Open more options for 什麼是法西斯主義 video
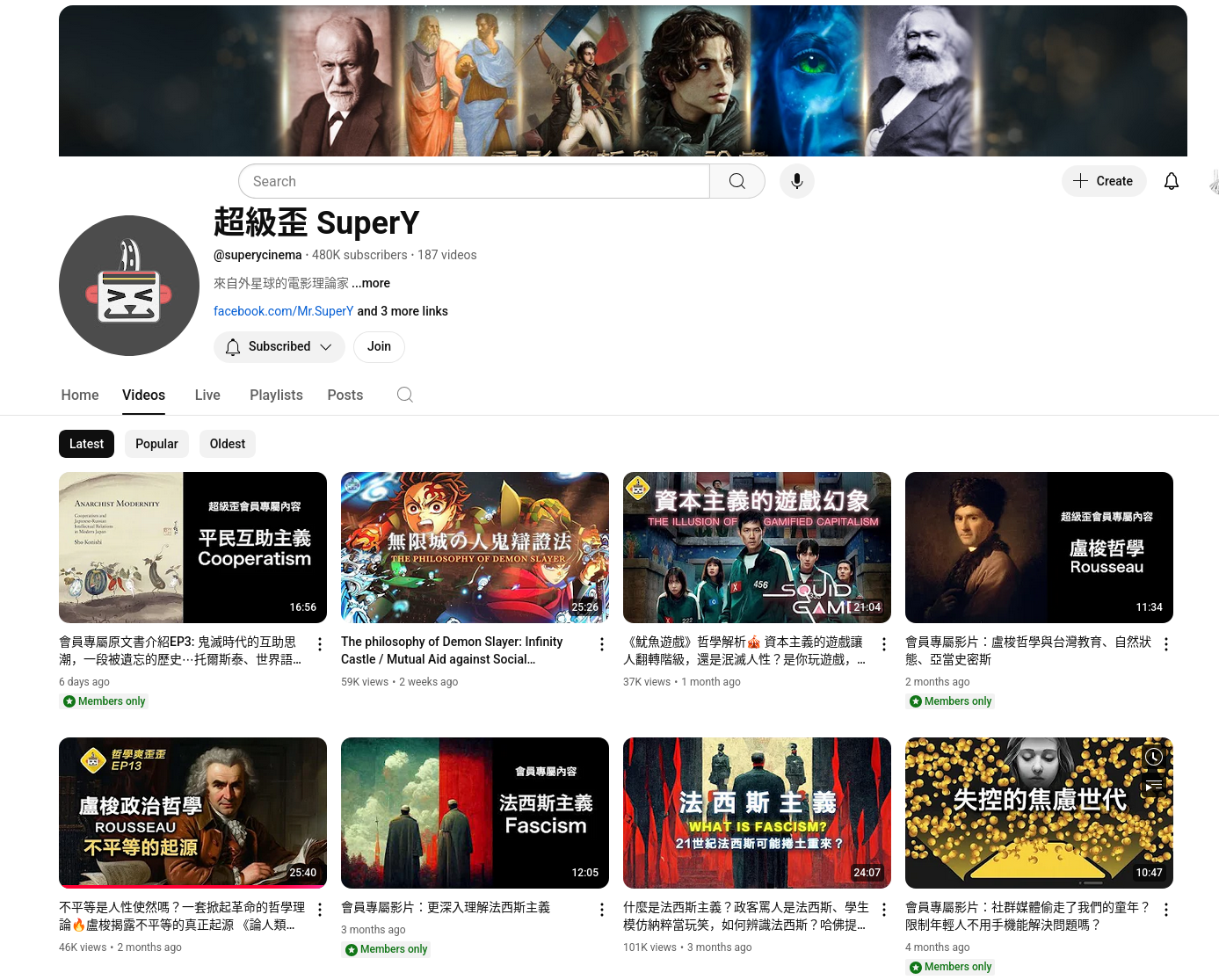 [x=884, y=910]
